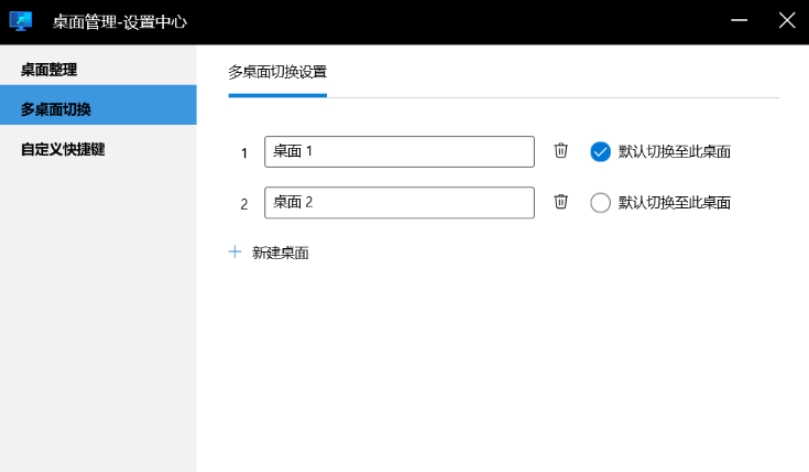Viewport: 809px width, 472px height.
Task: Focus the 桌面 1 name field
Action: pyautogui.click(x=399, y=152)
